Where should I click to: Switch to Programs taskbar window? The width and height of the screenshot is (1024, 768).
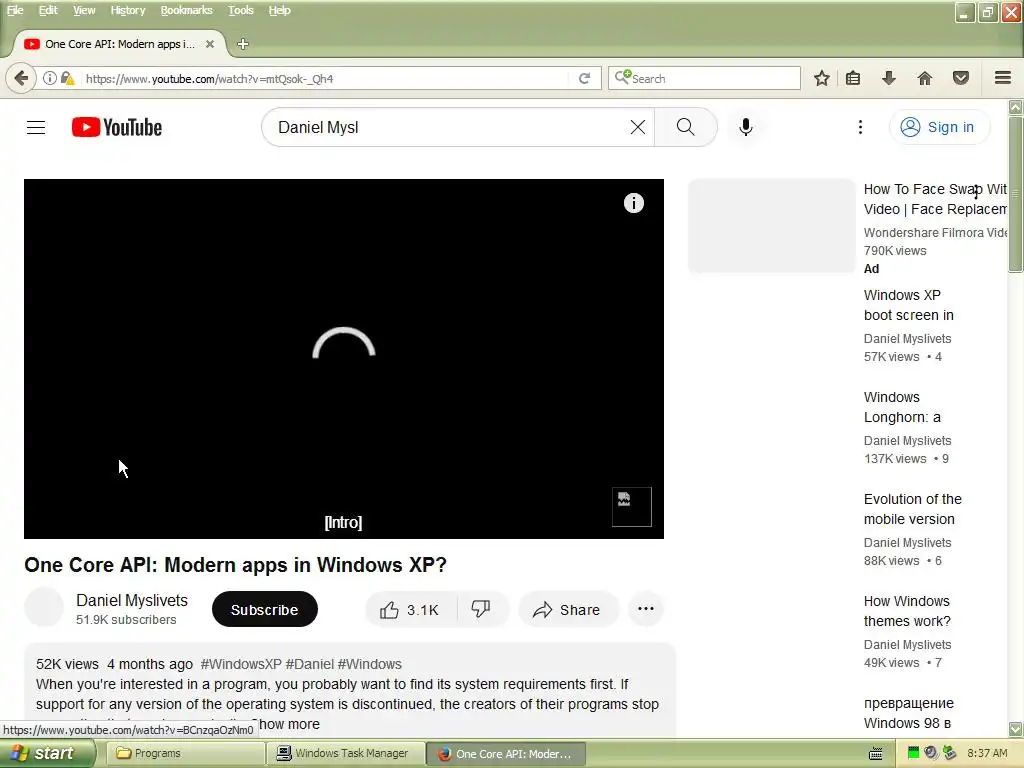point(185,753)
